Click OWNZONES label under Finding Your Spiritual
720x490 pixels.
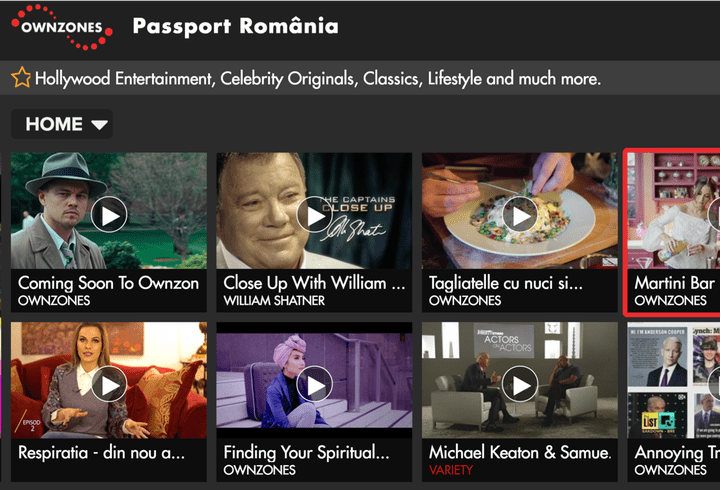[x=259, y=470]
